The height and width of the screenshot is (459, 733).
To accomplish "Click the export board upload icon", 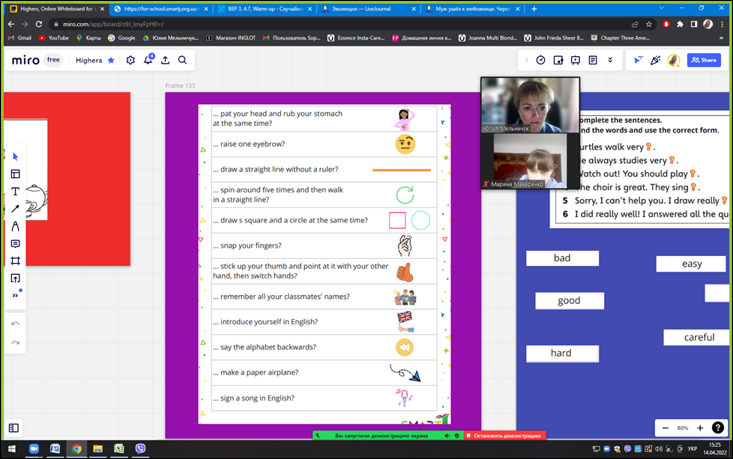I will (165, 60).
